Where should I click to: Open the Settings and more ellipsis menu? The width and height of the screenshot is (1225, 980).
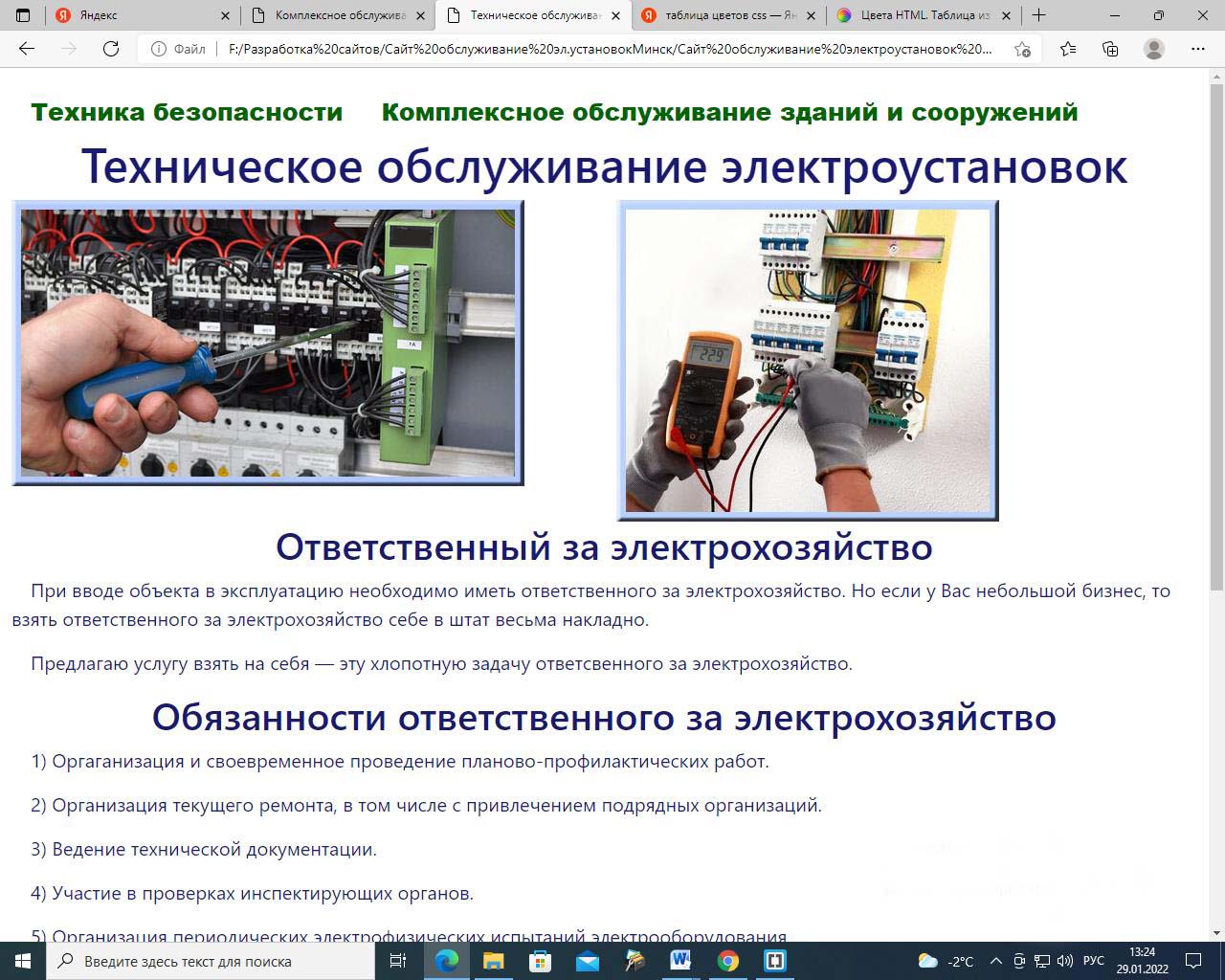(1198, 49)
